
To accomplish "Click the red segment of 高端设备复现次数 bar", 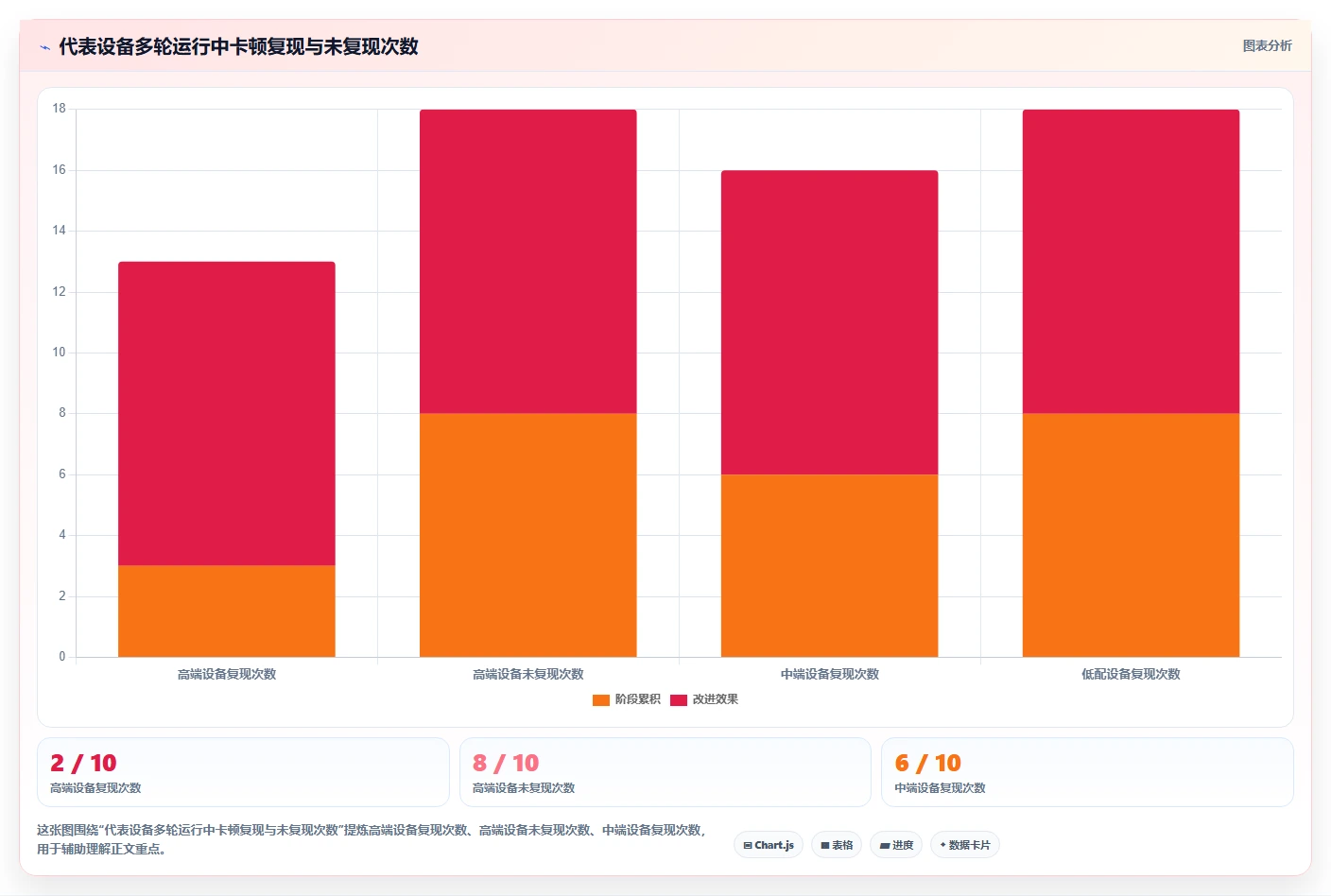I will click(227, 413).
